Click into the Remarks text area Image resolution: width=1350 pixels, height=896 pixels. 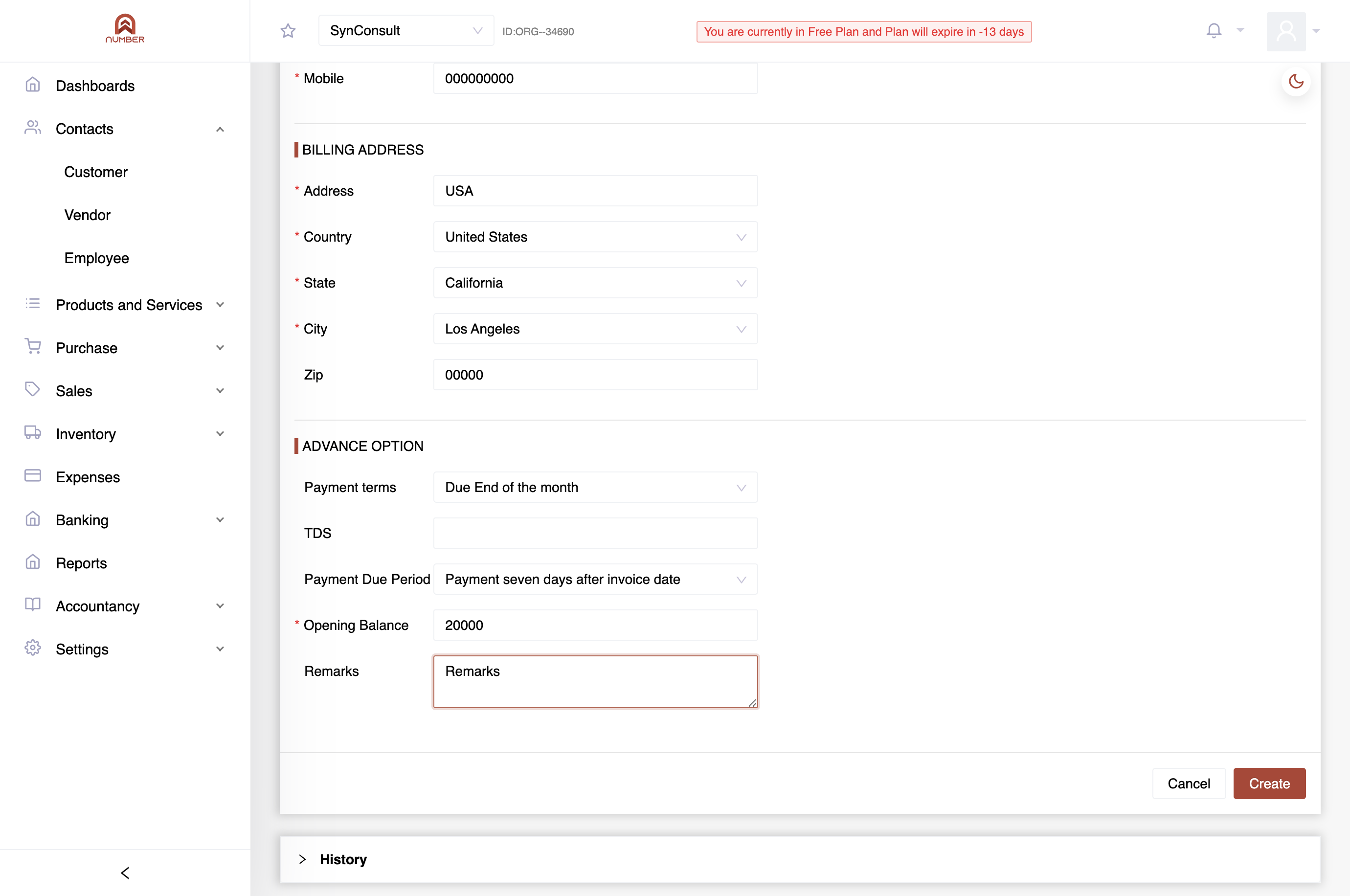click(595, 681)
